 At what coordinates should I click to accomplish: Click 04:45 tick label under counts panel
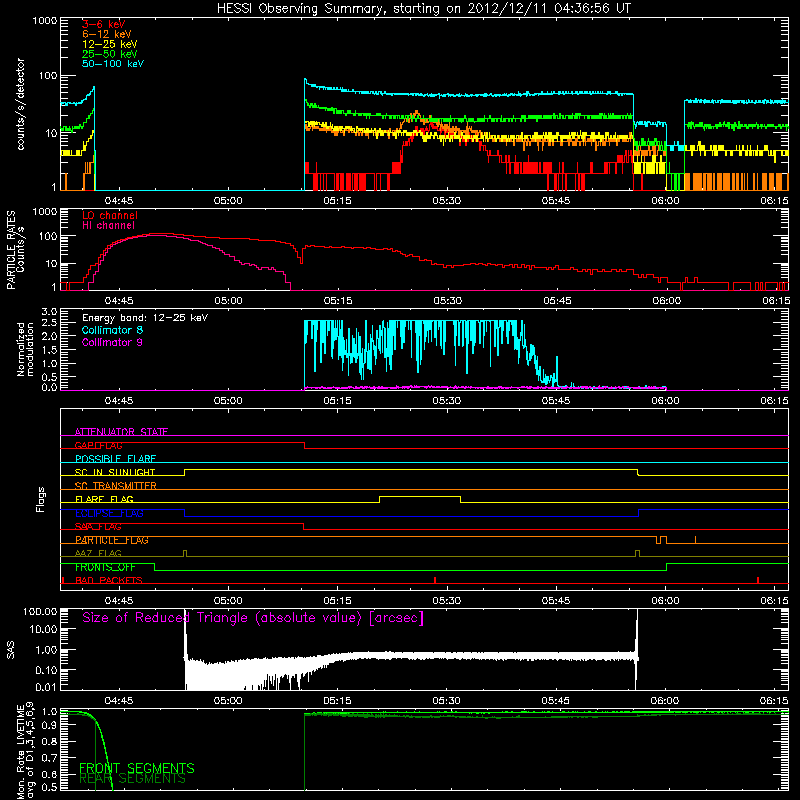[x=119, y=201]
